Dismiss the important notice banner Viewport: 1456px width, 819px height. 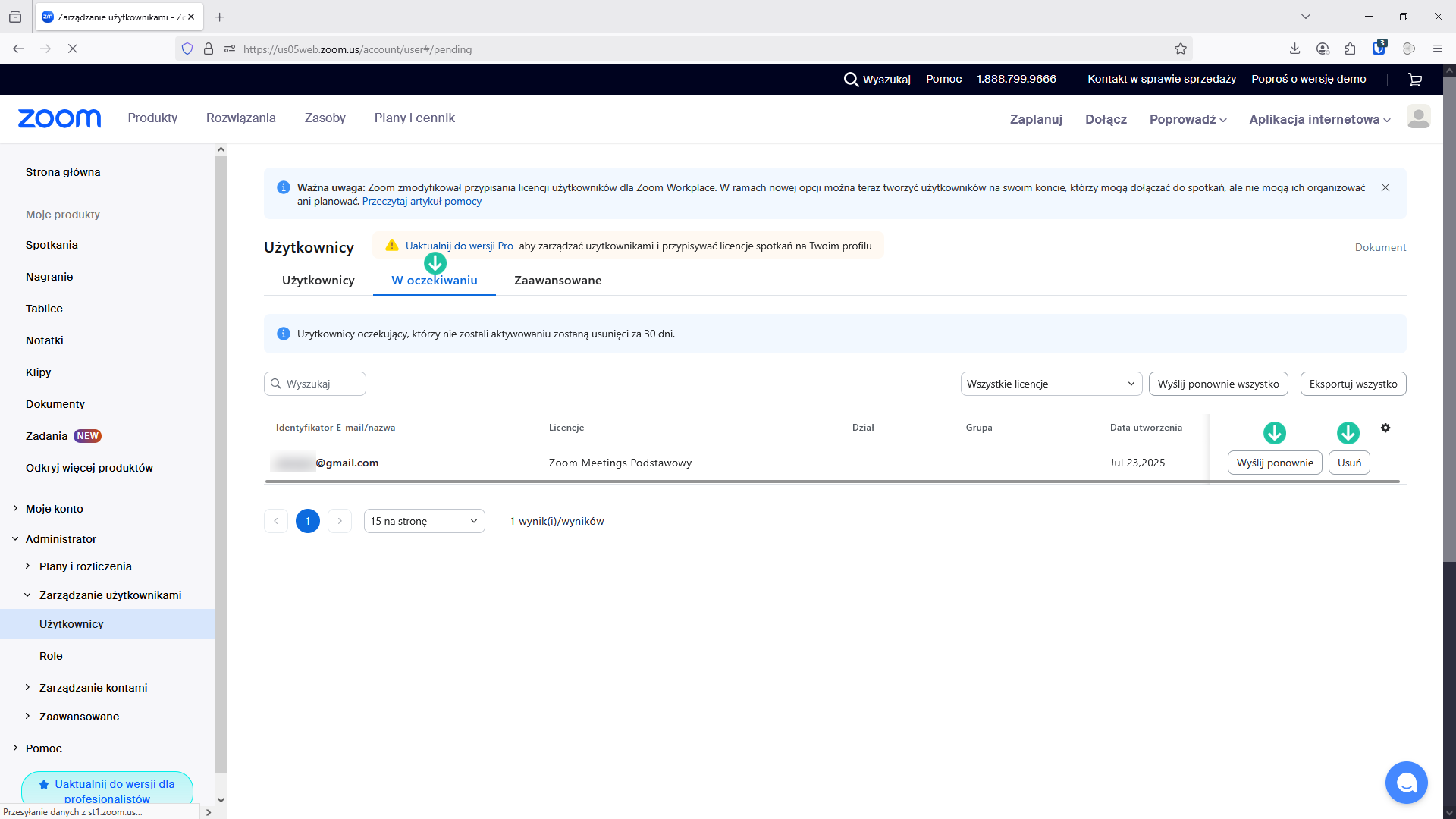(x=1385, y=187)
